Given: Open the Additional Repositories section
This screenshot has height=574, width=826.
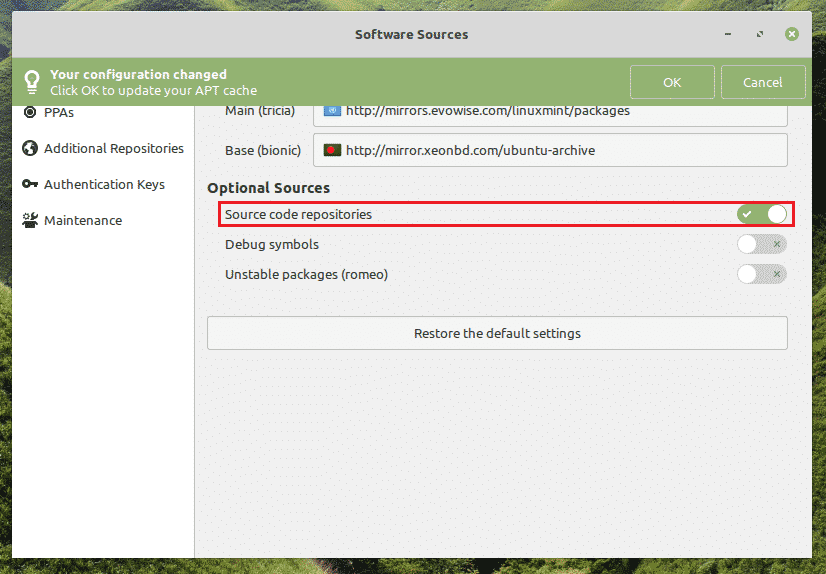Looking at the screenshot, I should 114,149.
